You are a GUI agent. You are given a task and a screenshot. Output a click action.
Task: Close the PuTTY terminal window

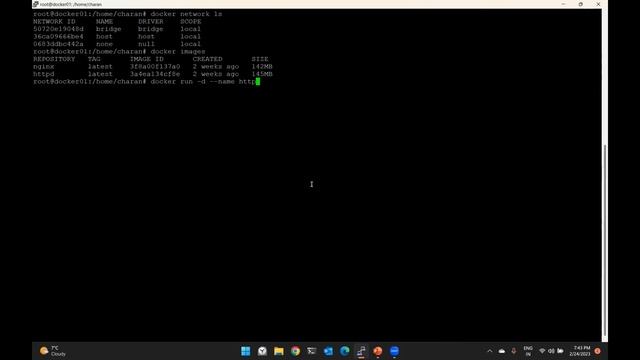click(x=598, y=4)
